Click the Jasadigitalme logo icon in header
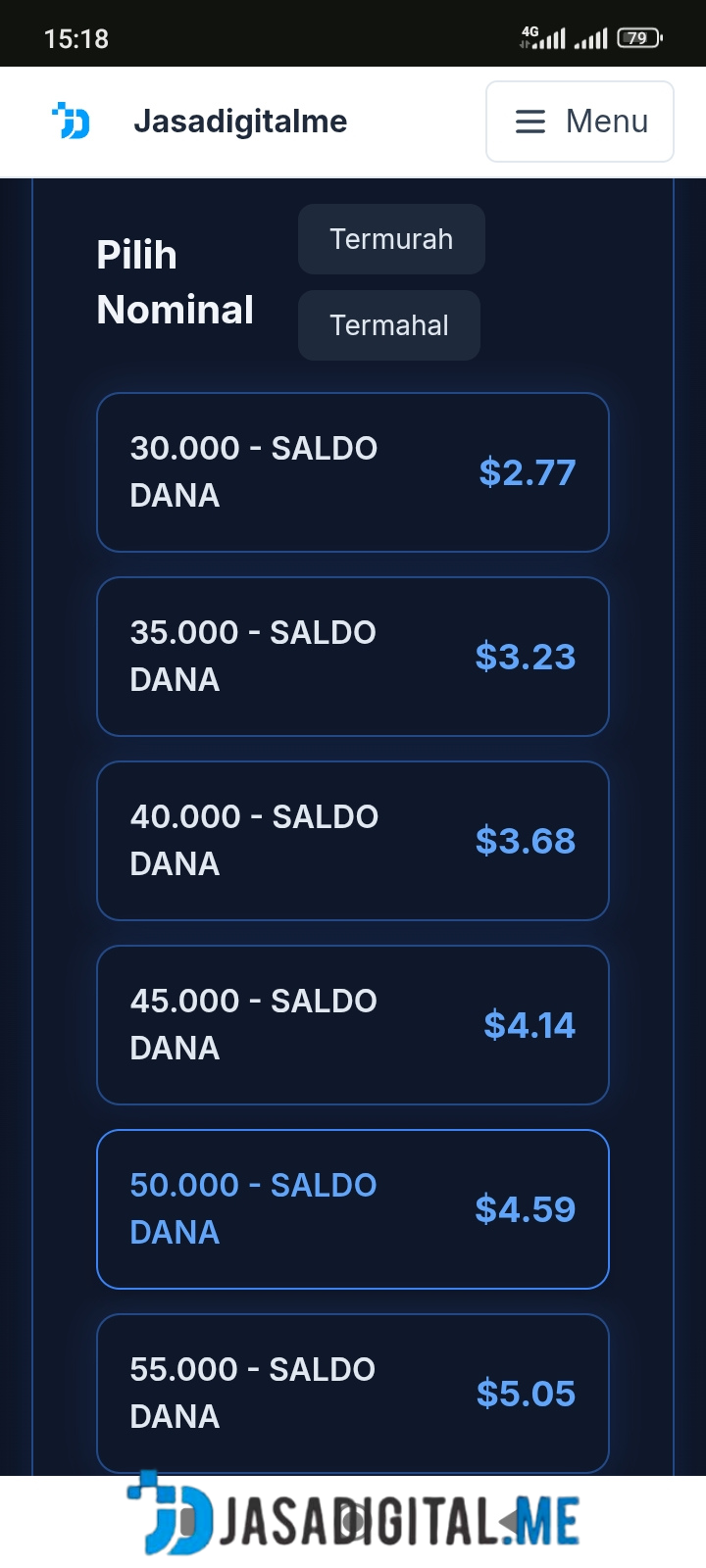The image size is (706, 1568). pyautogui.click(x=71, y=122)
